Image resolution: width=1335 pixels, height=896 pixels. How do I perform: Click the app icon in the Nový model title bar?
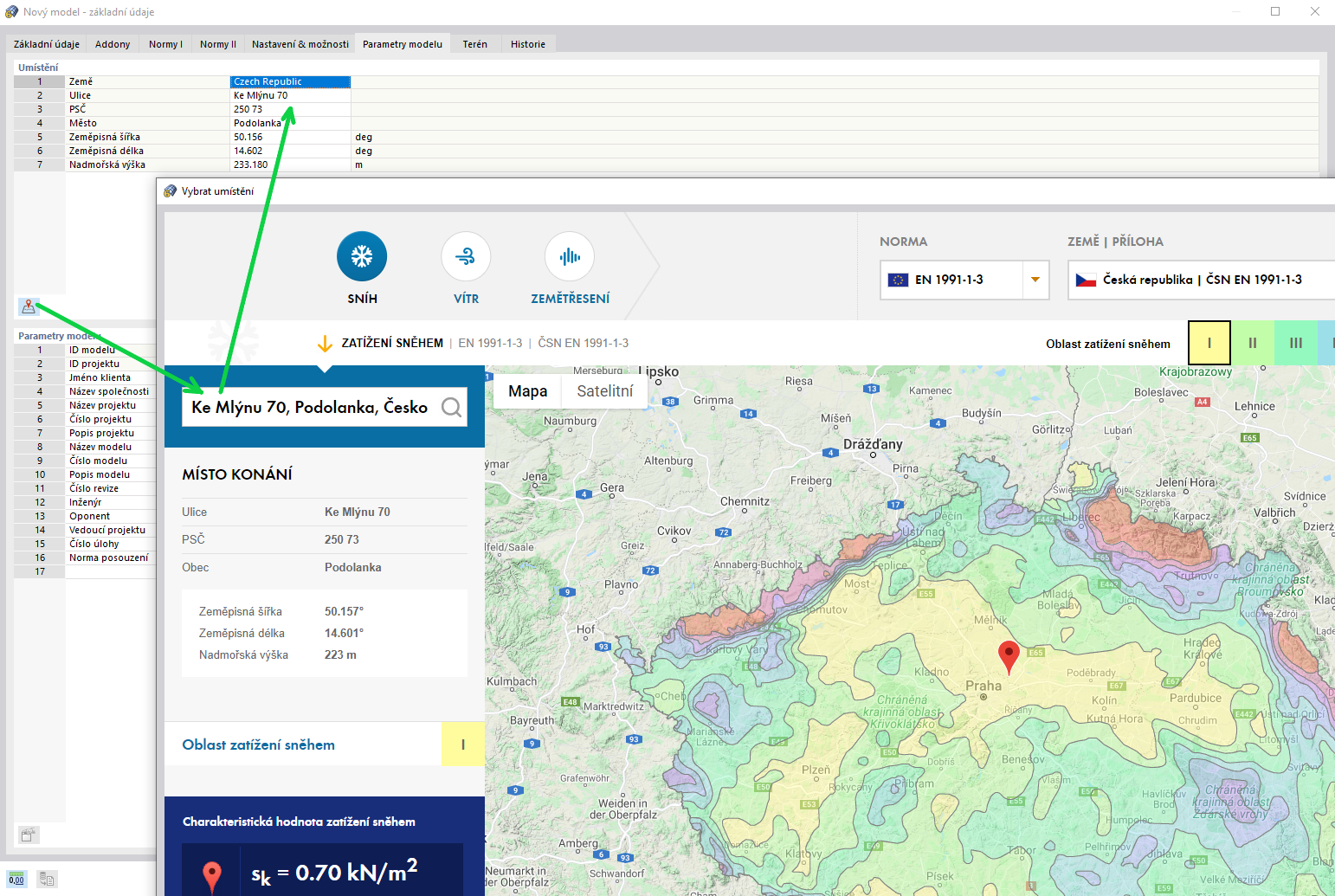pyautogui.click(x=12, y=12)
